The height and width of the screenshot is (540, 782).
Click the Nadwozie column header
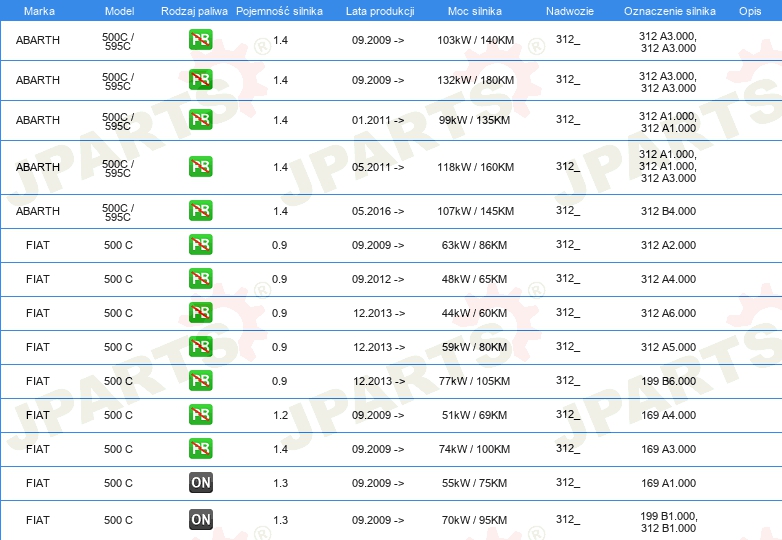click(570, 11)
